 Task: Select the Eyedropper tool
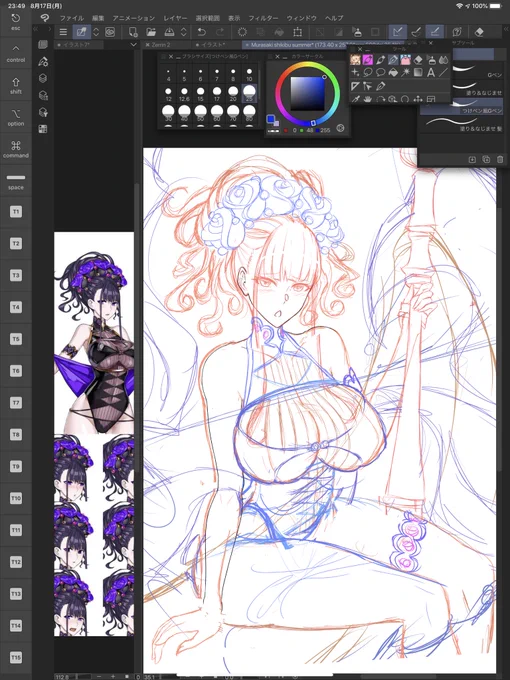tap(355, 99)
